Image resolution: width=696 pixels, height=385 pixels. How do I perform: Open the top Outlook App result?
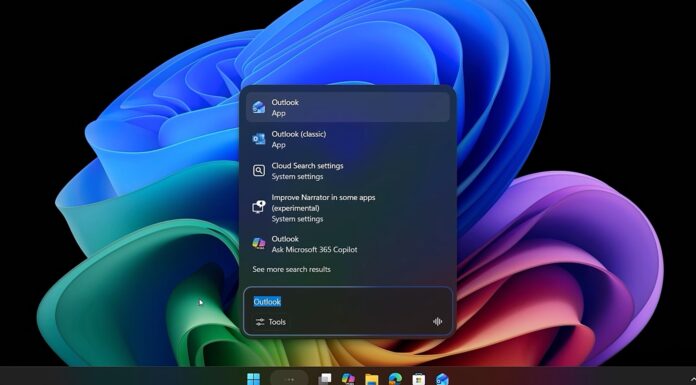pos(348,107)
